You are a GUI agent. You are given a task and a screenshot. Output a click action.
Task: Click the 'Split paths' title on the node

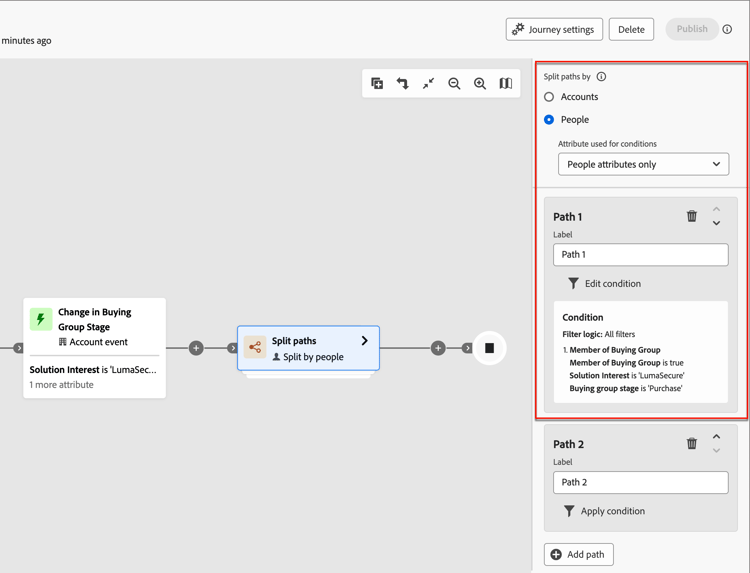(294, 341)
